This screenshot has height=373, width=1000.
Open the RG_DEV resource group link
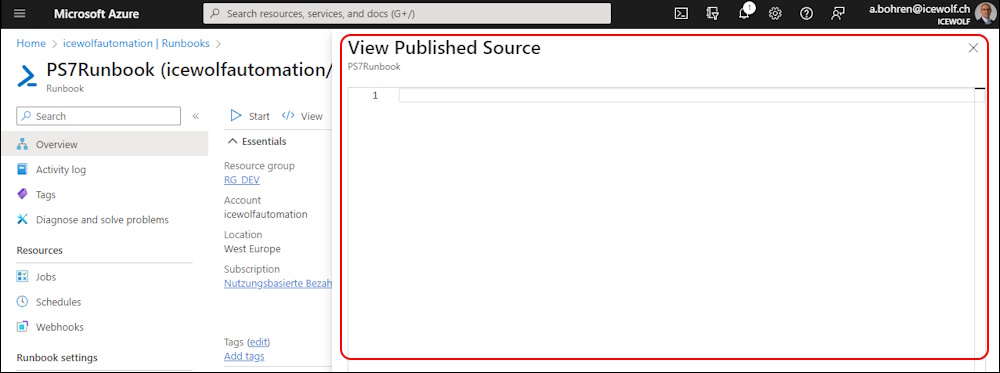tap(242, 180)
